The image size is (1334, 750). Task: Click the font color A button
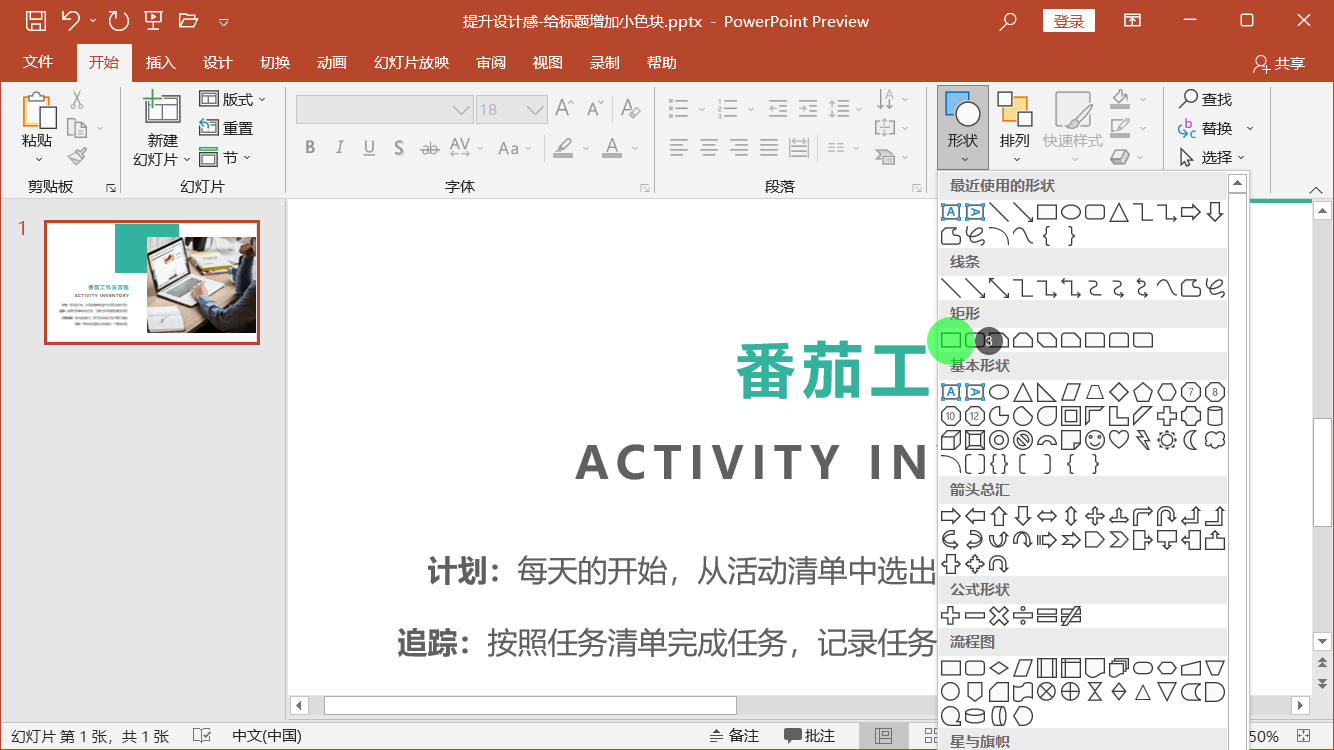(612, 148)
